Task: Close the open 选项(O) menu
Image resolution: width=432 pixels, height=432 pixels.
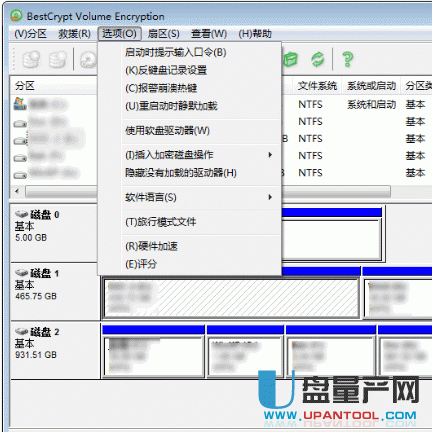Action: (119, 34)
